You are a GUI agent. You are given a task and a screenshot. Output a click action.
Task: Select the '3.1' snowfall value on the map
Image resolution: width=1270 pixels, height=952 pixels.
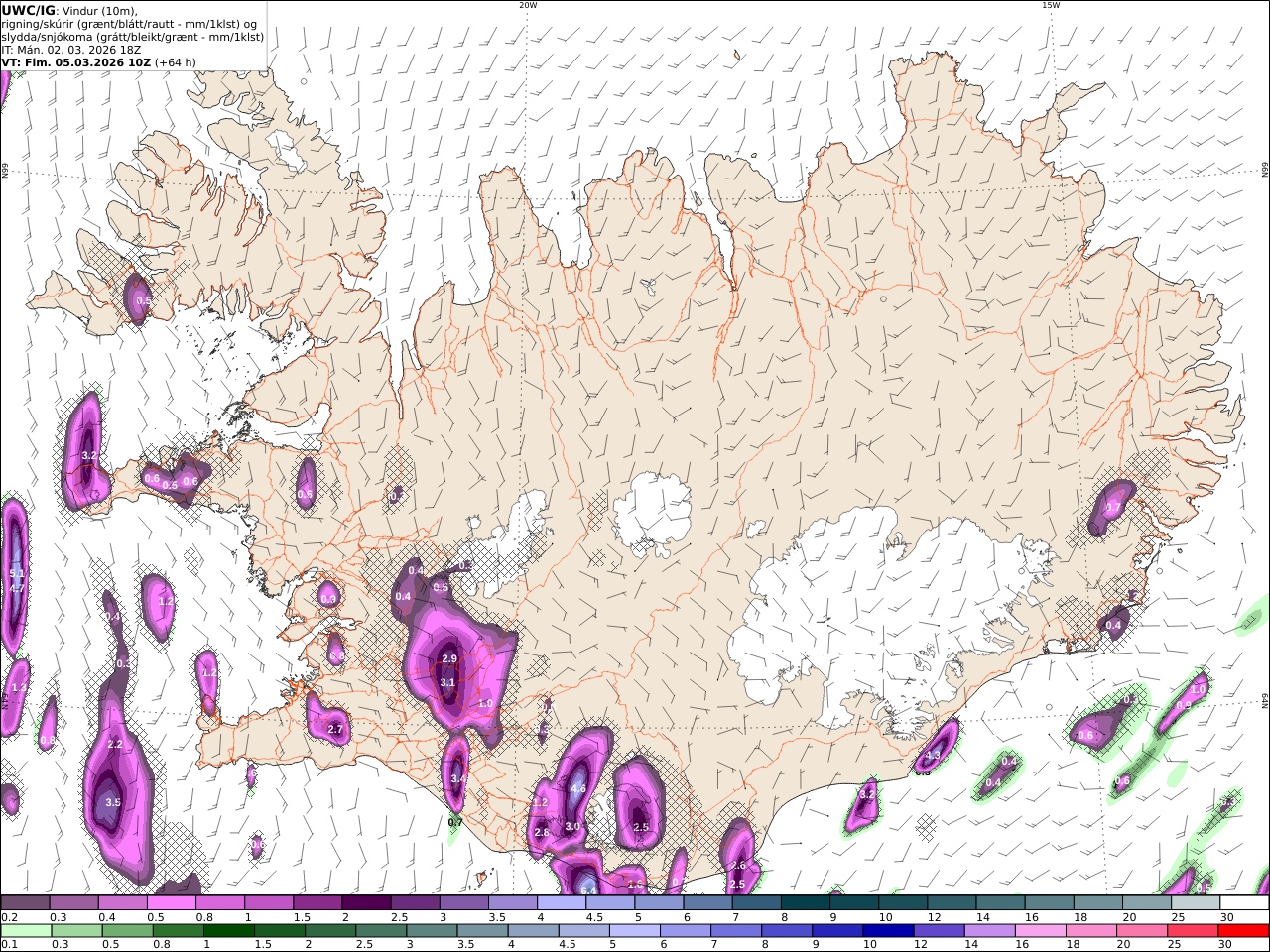(447, 682)
